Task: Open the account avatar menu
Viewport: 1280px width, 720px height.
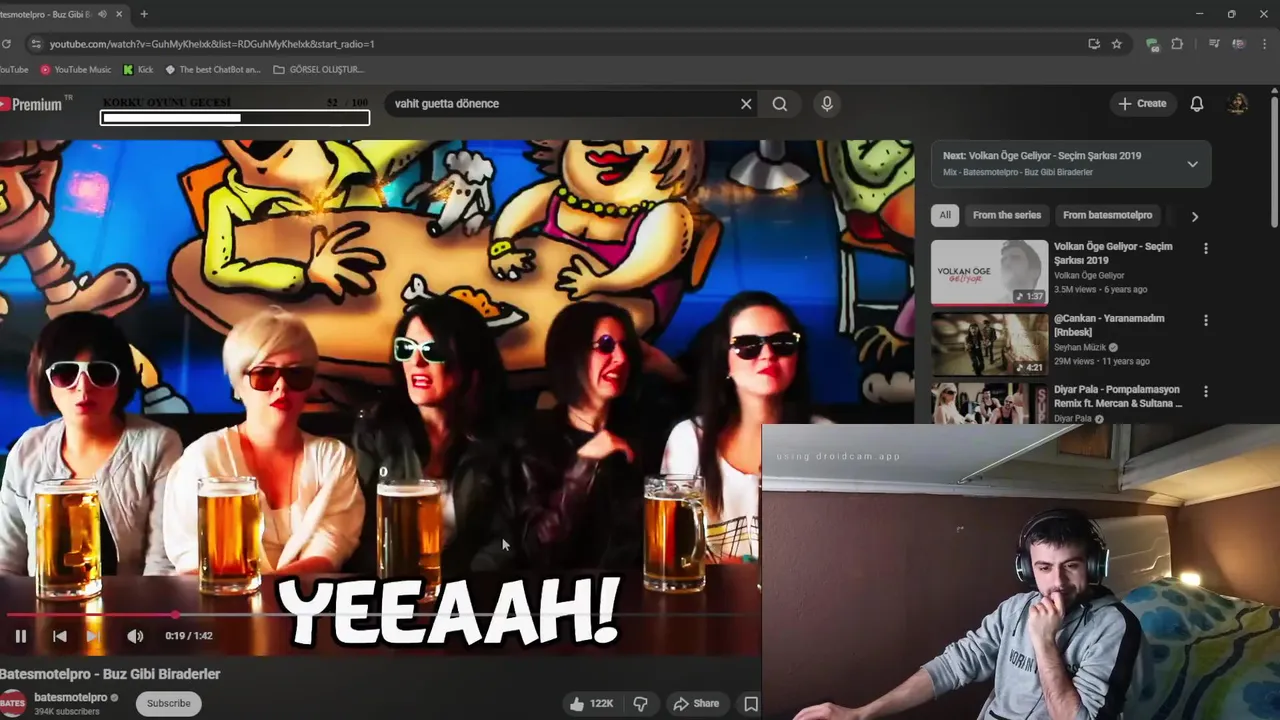Action: 1238,104
